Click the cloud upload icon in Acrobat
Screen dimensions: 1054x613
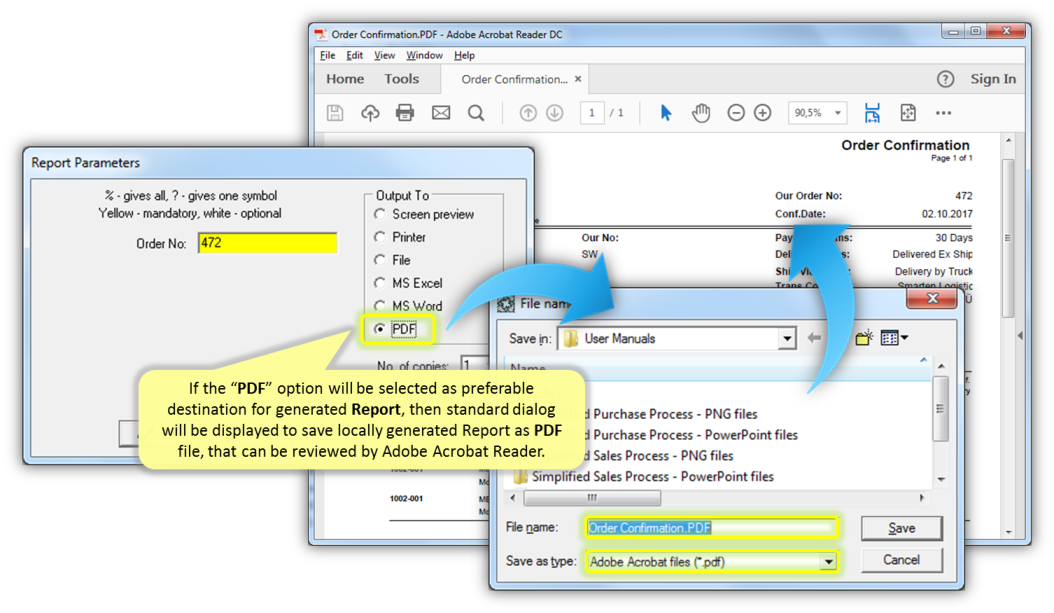[370, 113]
